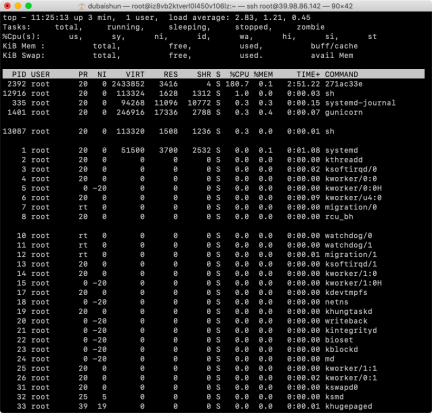The height and width of the screenshot is (413, 432).
Task: Click the terminal window title text
Action: point(220,6)
